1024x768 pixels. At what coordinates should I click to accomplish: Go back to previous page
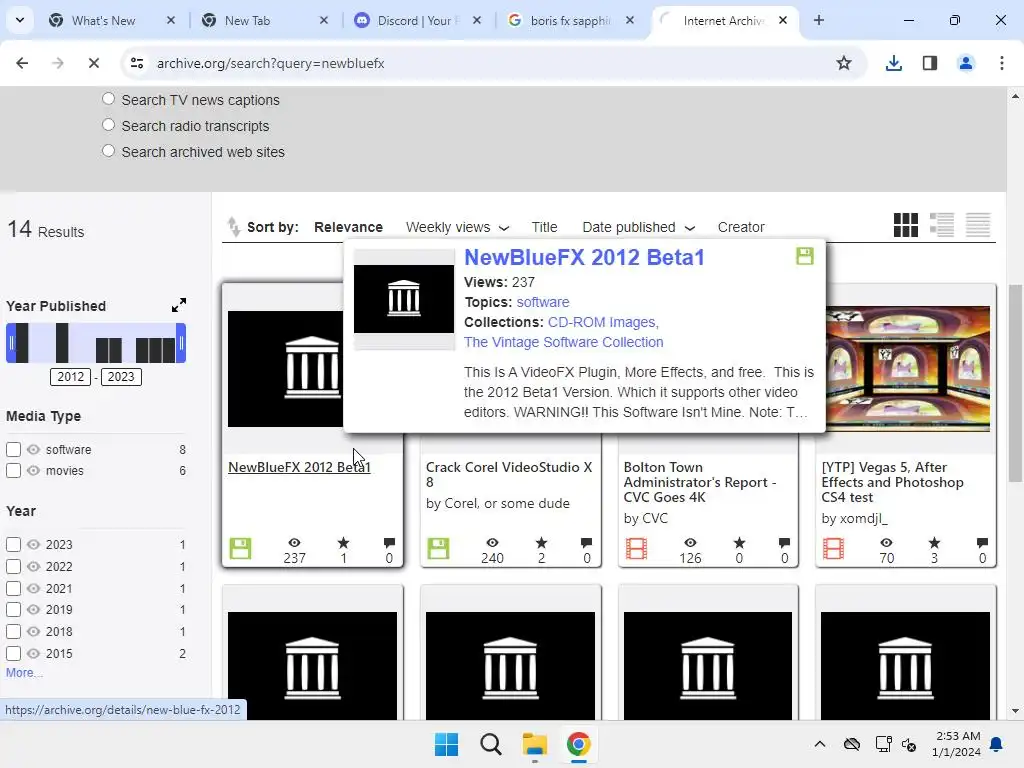tap(22, 63)
